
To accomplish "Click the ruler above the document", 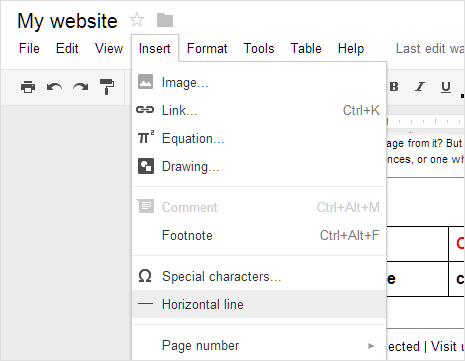I will 426,122.
